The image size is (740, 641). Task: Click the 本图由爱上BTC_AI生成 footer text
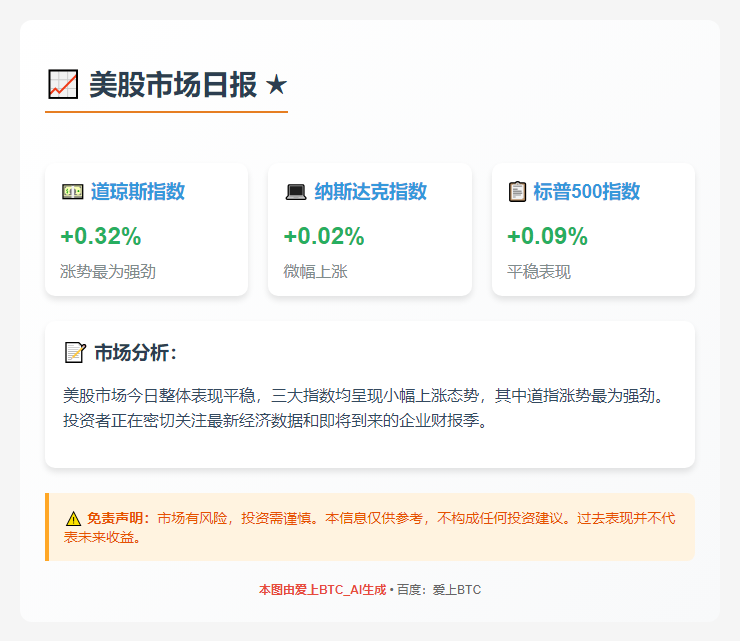(322, 590)
